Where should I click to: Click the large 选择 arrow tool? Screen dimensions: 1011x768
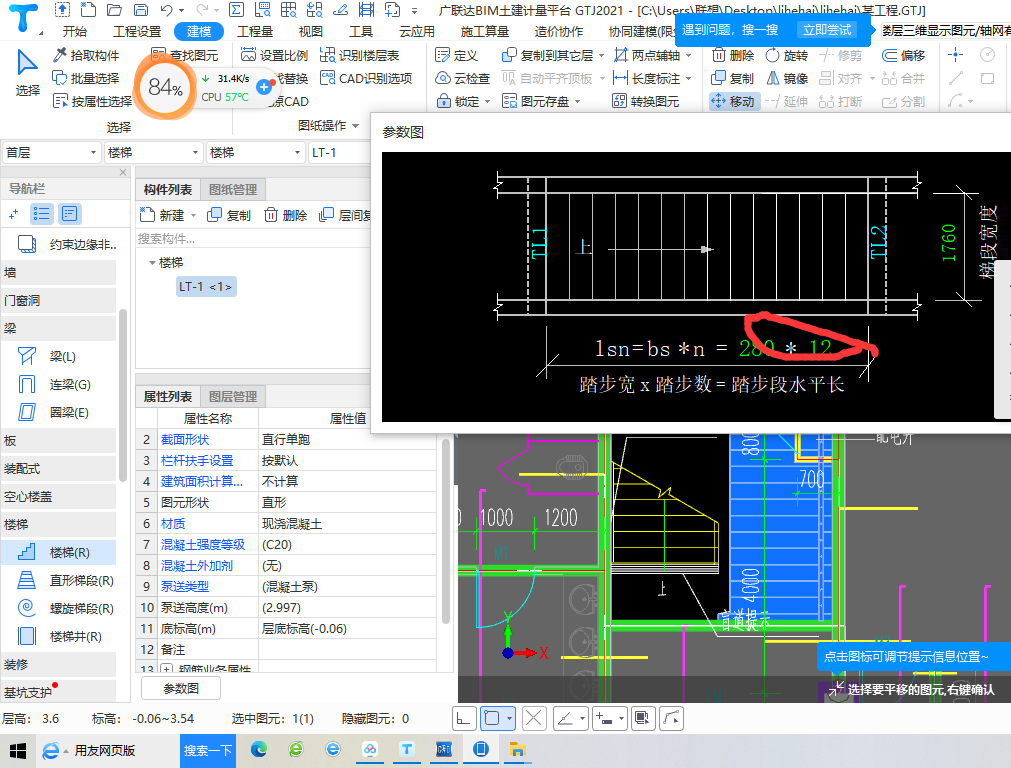click(x=27, y=73)
